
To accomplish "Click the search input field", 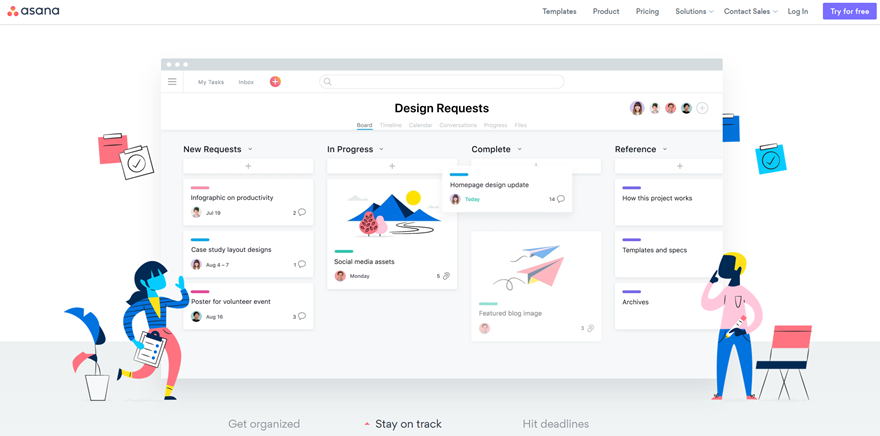I will click(442, 82).
